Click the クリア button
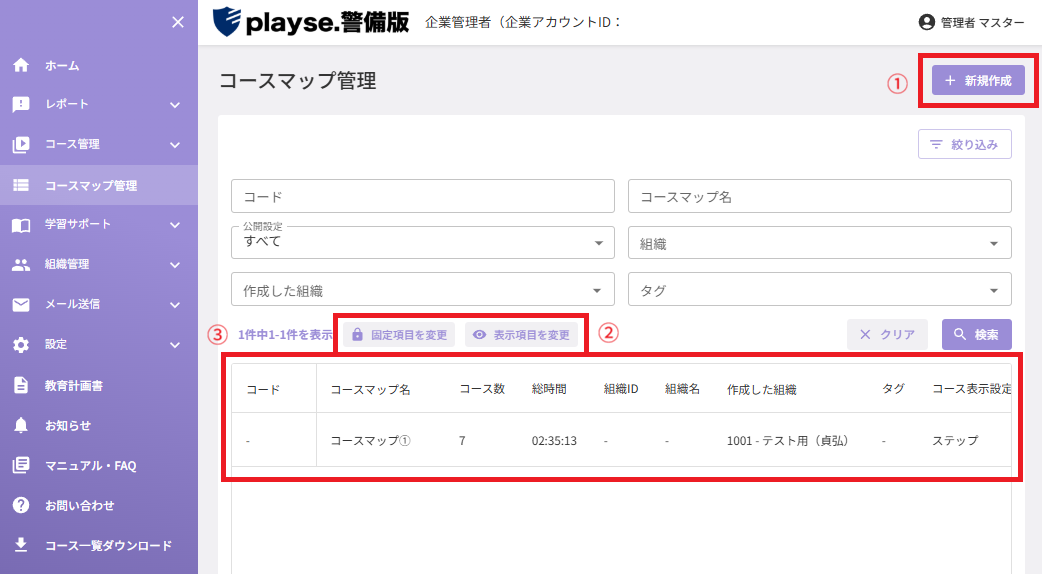Viewport: 1042px width, 574px height. click(886, 334)
